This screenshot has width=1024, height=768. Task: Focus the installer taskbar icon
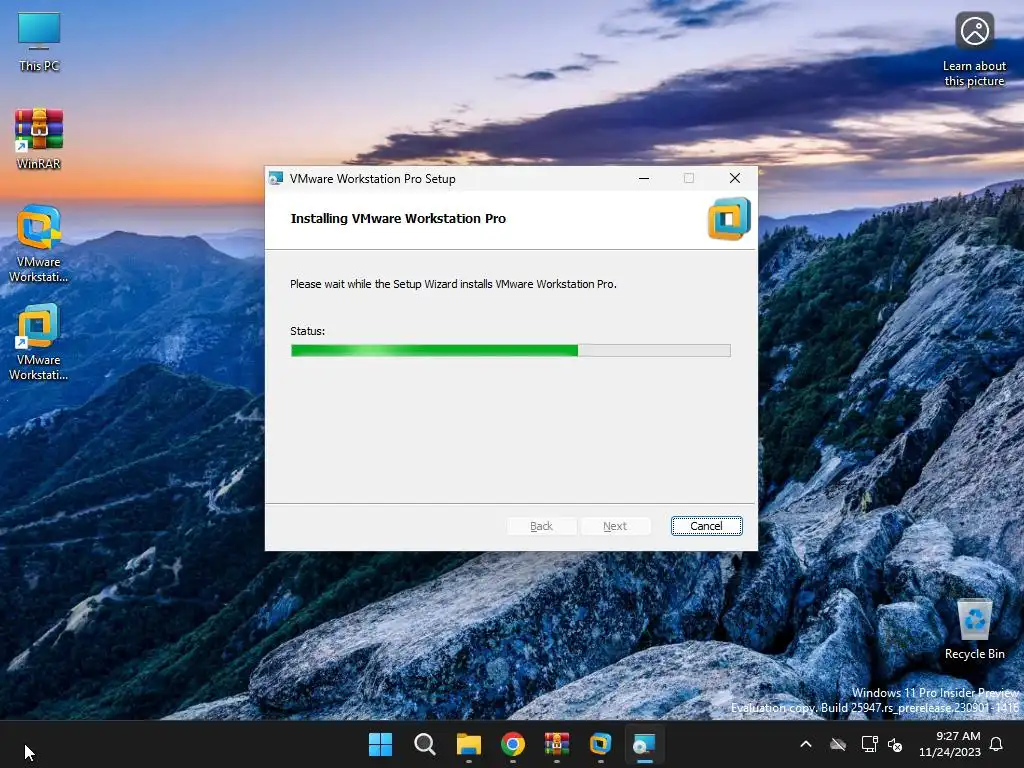pyautogui.click(x=644, y=744)
